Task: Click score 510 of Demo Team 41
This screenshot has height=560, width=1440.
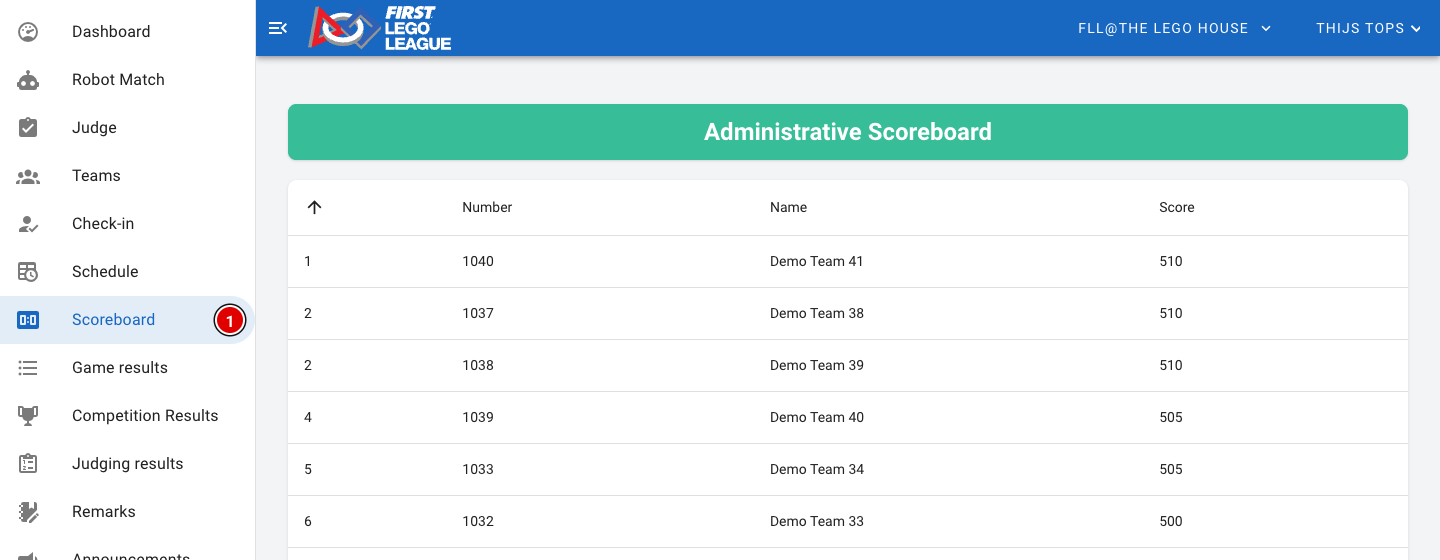Action: [x=1171, y=261]
